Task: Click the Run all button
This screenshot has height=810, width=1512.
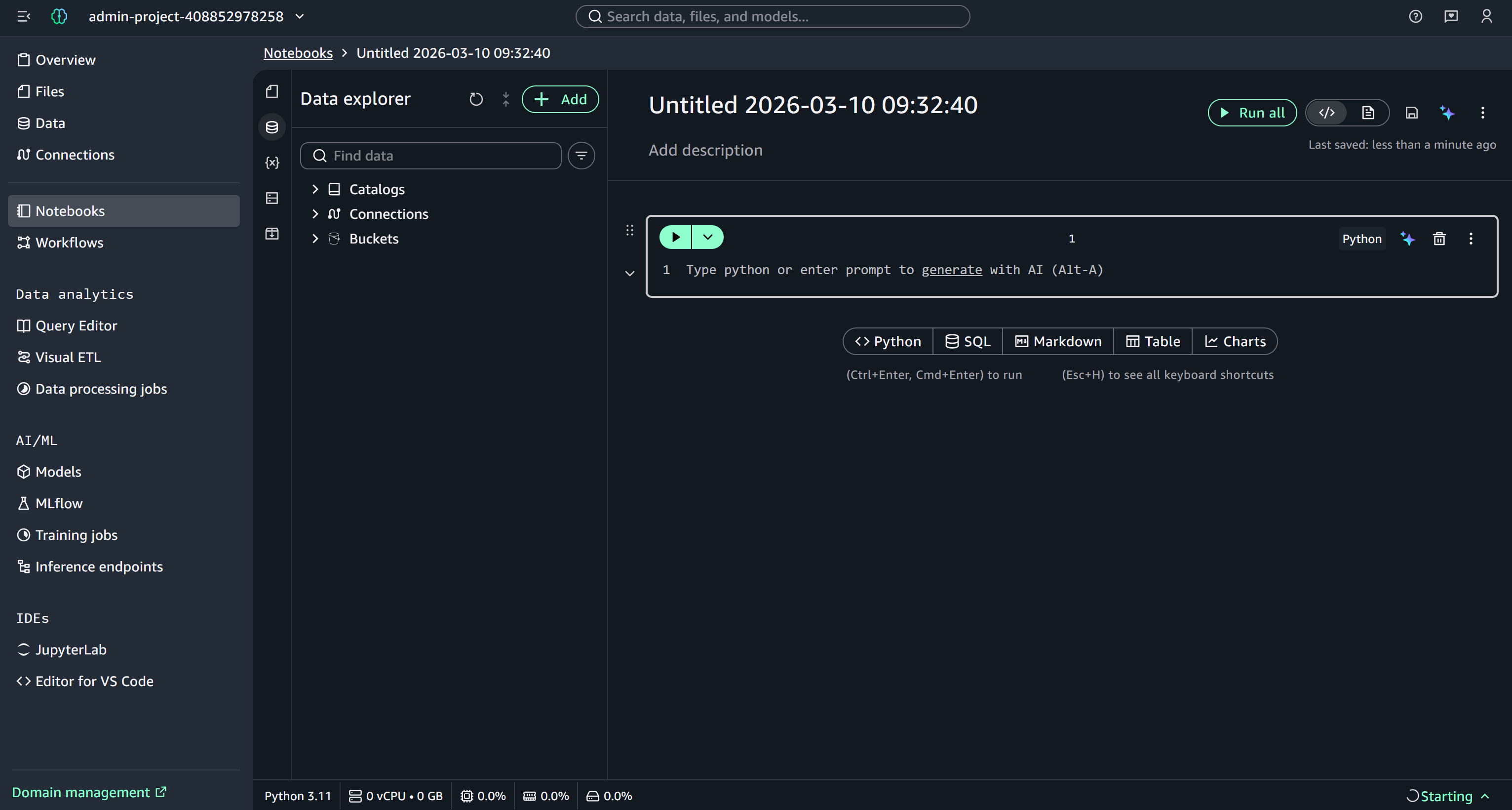Action: coord(1252,113)
